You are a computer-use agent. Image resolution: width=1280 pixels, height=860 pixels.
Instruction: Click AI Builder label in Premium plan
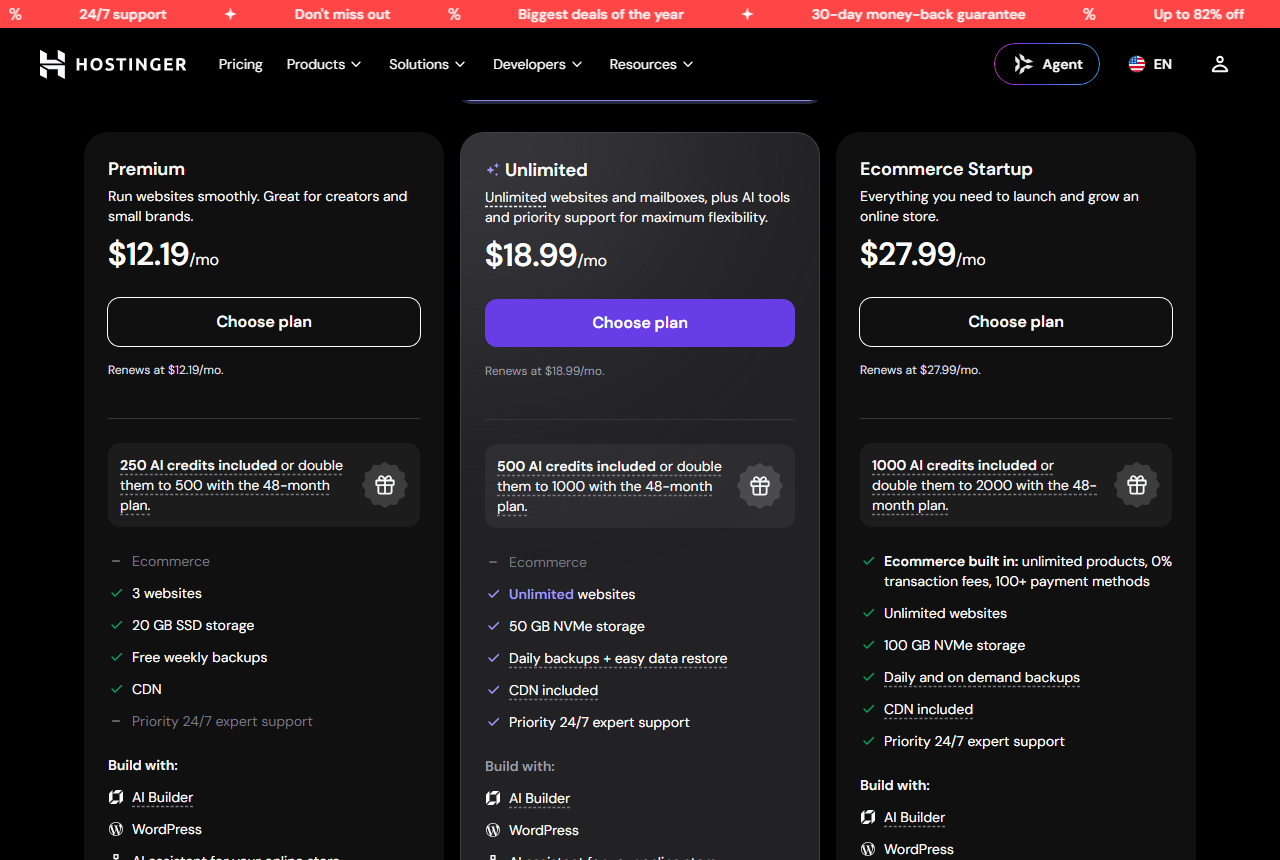point(162,797)
